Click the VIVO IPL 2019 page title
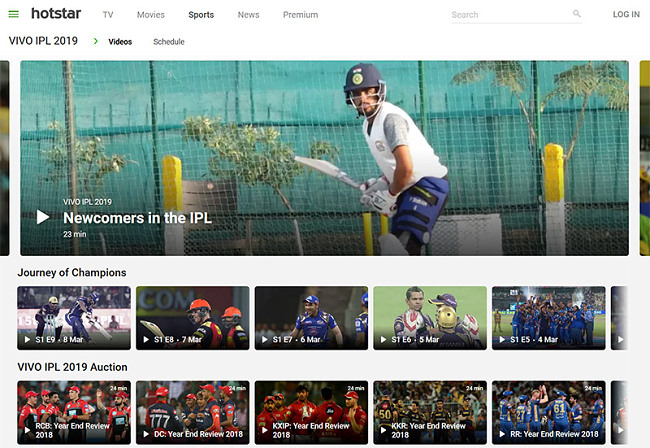Image resolution: width=650 pixels, height=448 pixels. pyautogui.click(x=43, y=41)
